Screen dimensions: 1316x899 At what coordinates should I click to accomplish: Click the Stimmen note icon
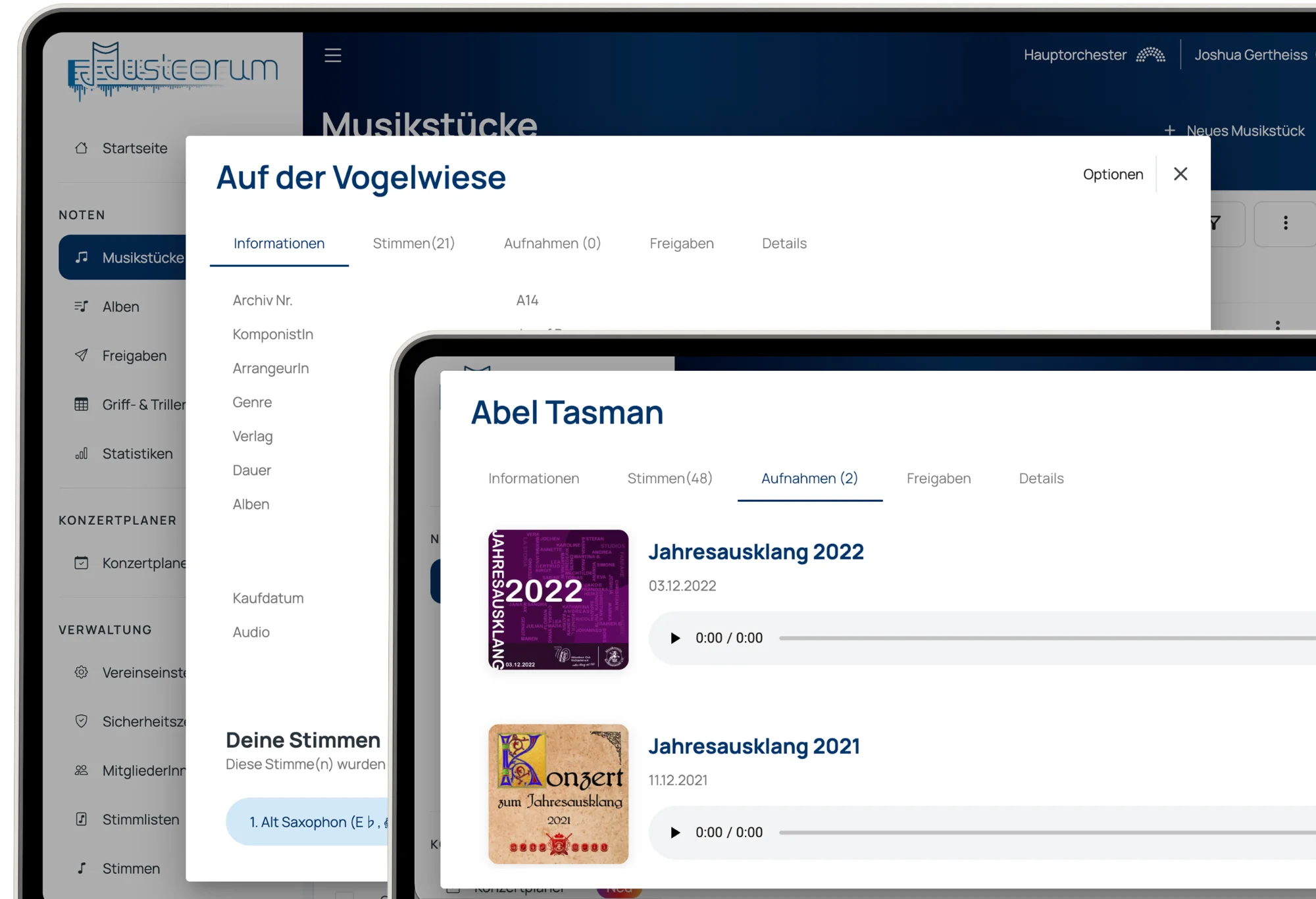[x=81, y=868]
